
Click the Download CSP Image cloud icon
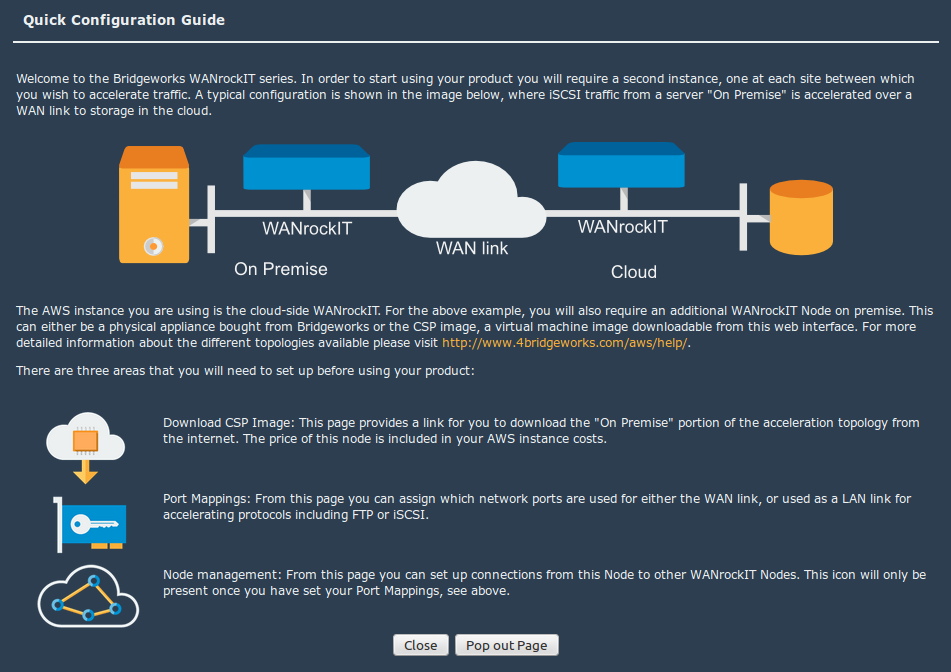click(86, 448)
